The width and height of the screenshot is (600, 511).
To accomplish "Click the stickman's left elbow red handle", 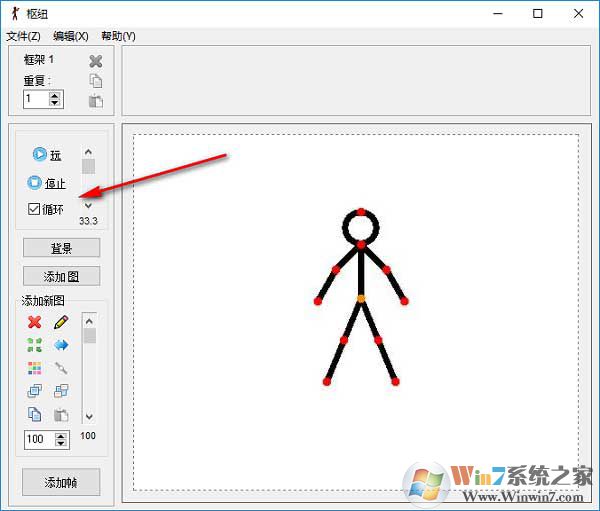I will (x=336, y=270).
